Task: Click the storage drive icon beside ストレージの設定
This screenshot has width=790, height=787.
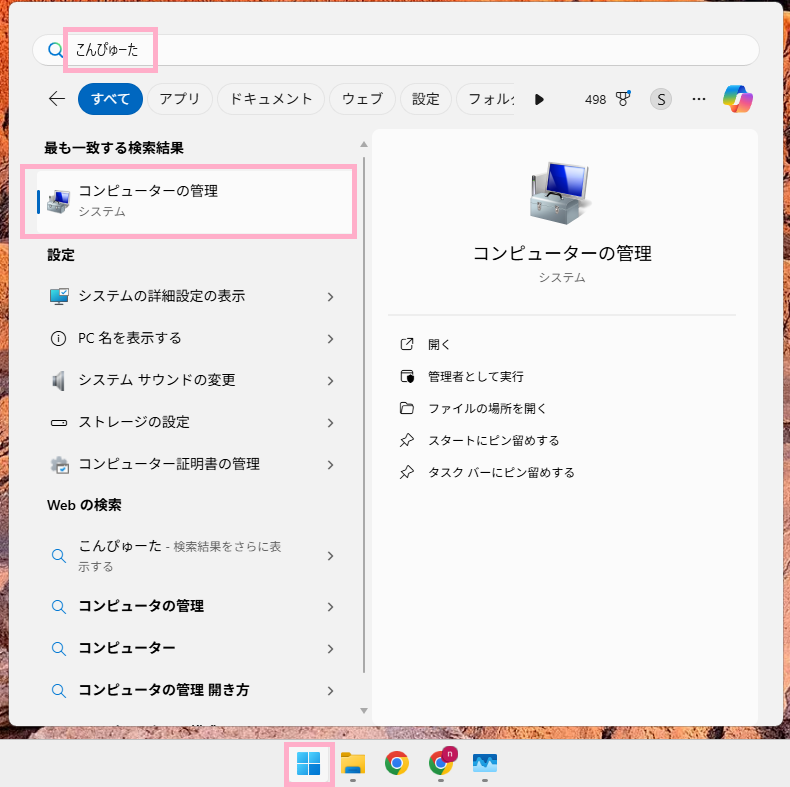Action: (58, 423)
